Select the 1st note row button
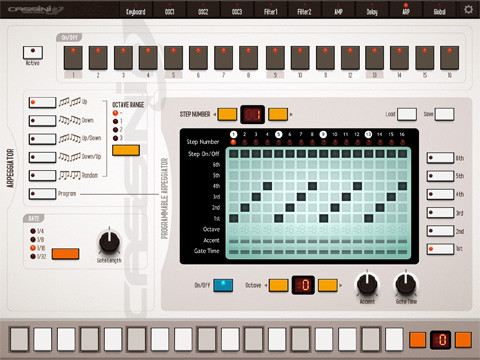This screenshot has height=360, width=480. click(441, 249)
